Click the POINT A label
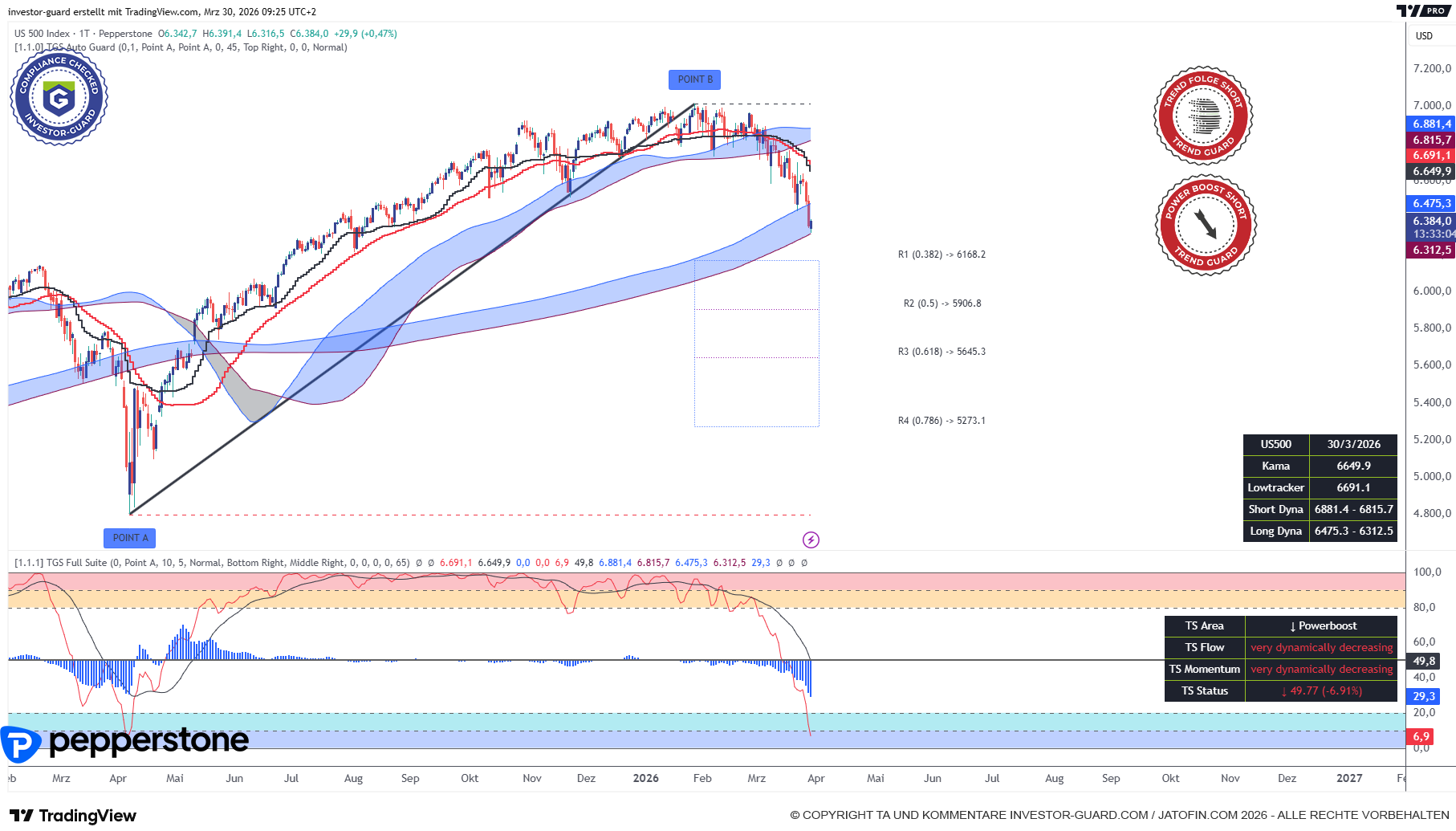The image size is (1456, 831). click(x=129, y=538)
